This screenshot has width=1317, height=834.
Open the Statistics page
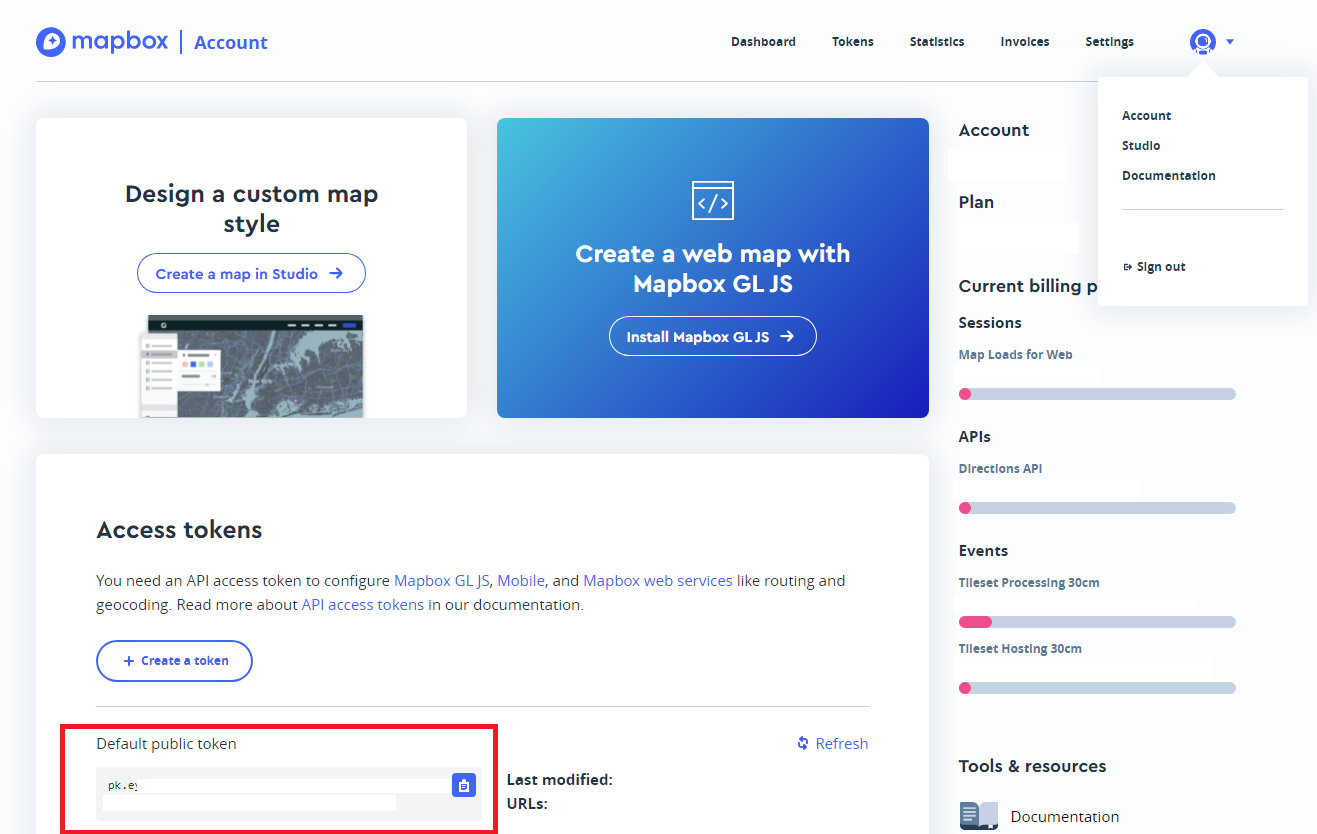tap(937, 42)
